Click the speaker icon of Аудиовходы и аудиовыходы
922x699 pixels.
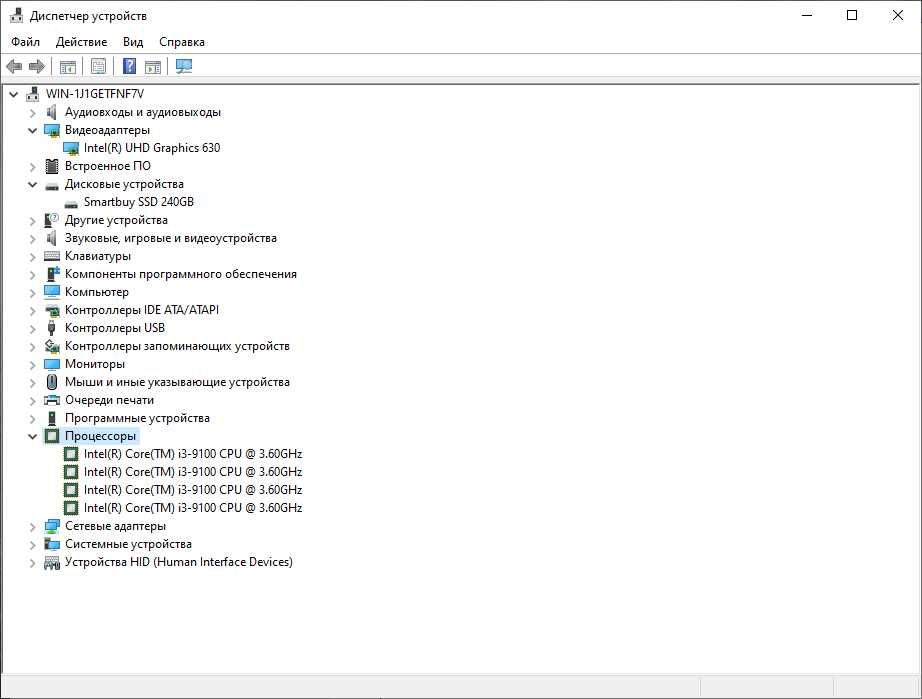52,112
